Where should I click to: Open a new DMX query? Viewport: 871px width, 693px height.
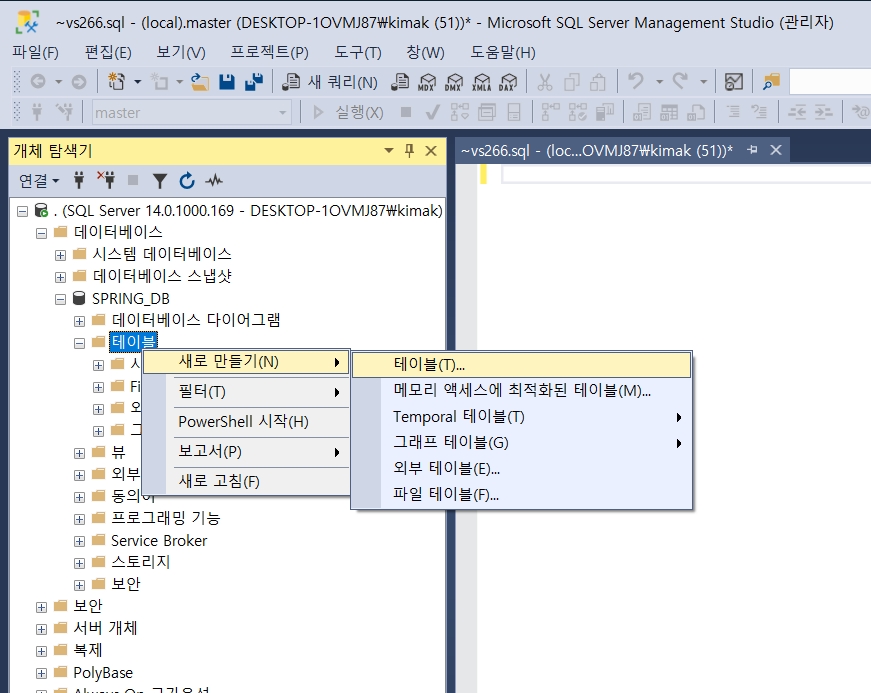(454, 82)
